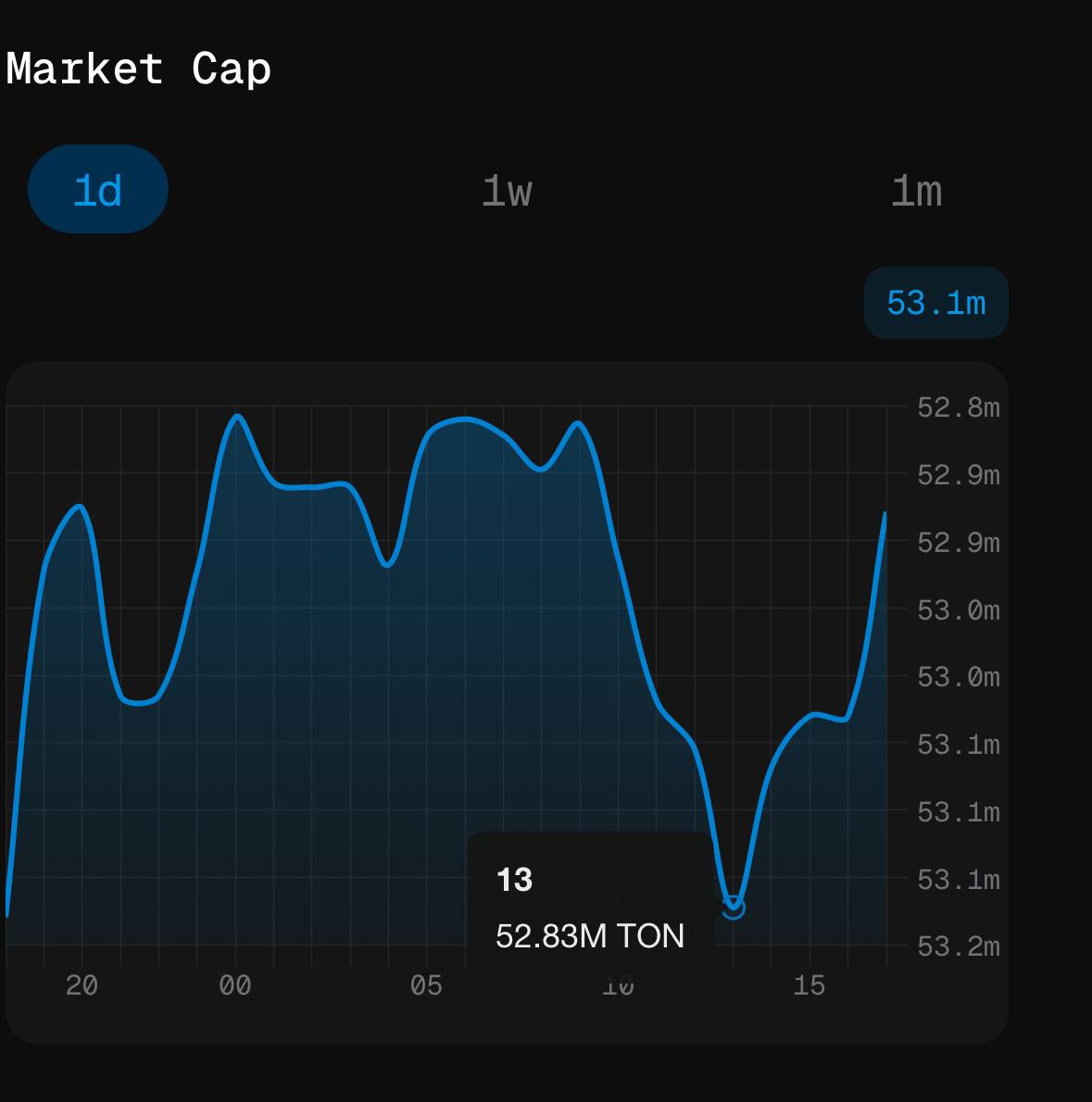This screenshot has height=1102, width=1092.
Task: Click the 53.2m y-axis label
Action: point(958,946)
